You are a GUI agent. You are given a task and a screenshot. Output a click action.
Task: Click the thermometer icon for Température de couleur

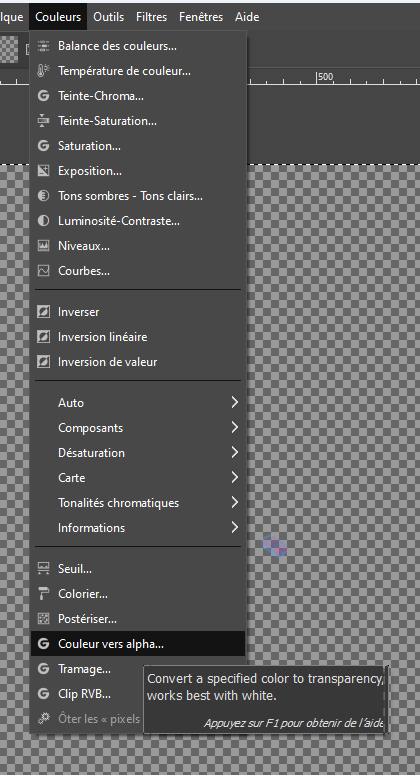coord(43,71)
